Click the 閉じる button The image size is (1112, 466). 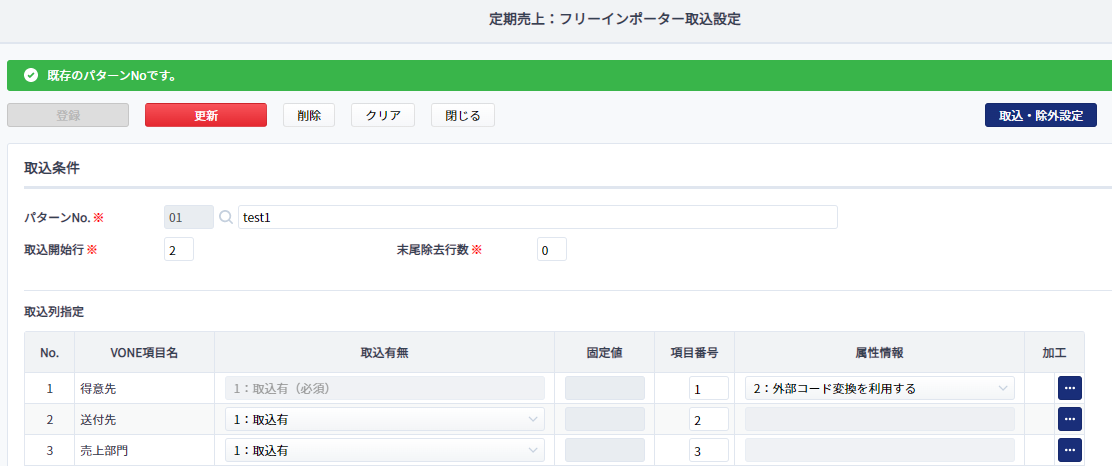point(463,116)
